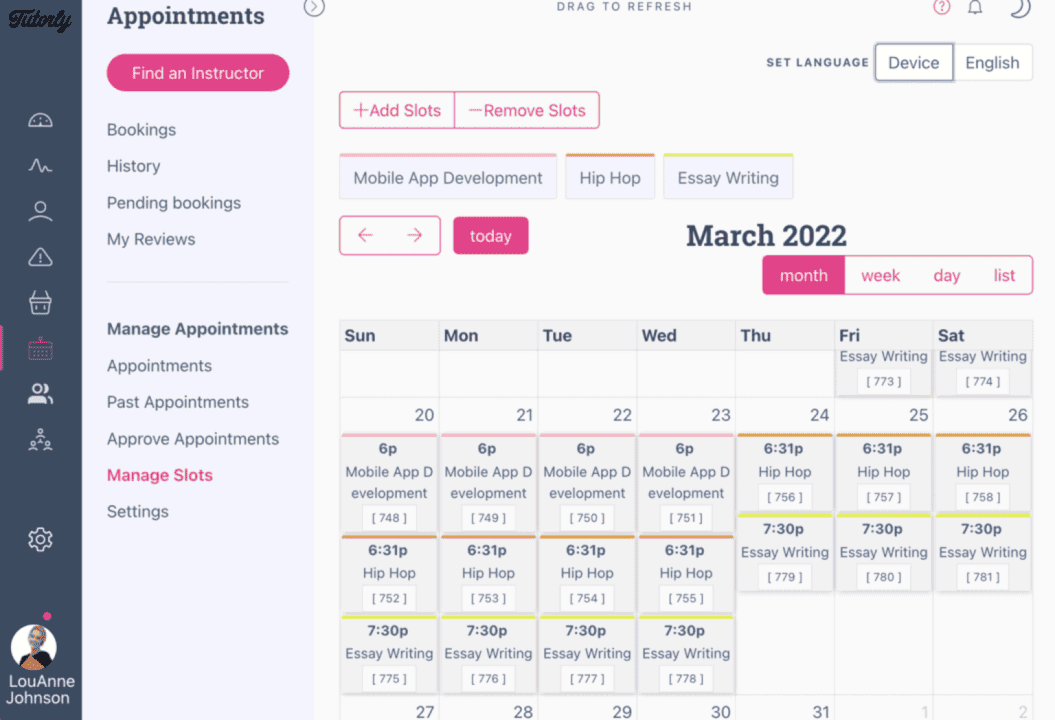This screenshot has width=1055, height=720.
Task: Go to the next month arrow
Action: 415,236
